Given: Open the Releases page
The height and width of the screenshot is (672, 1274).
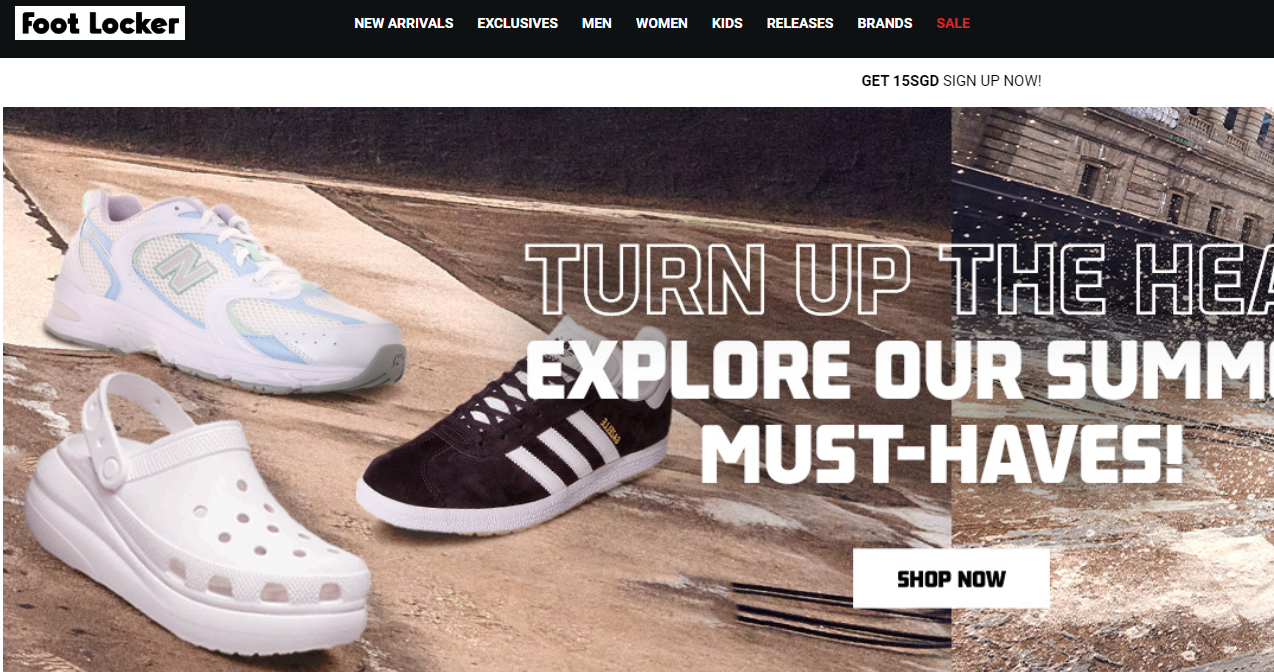Looking at the screenshot, I should pyautogui.click(x=800, y=23).
